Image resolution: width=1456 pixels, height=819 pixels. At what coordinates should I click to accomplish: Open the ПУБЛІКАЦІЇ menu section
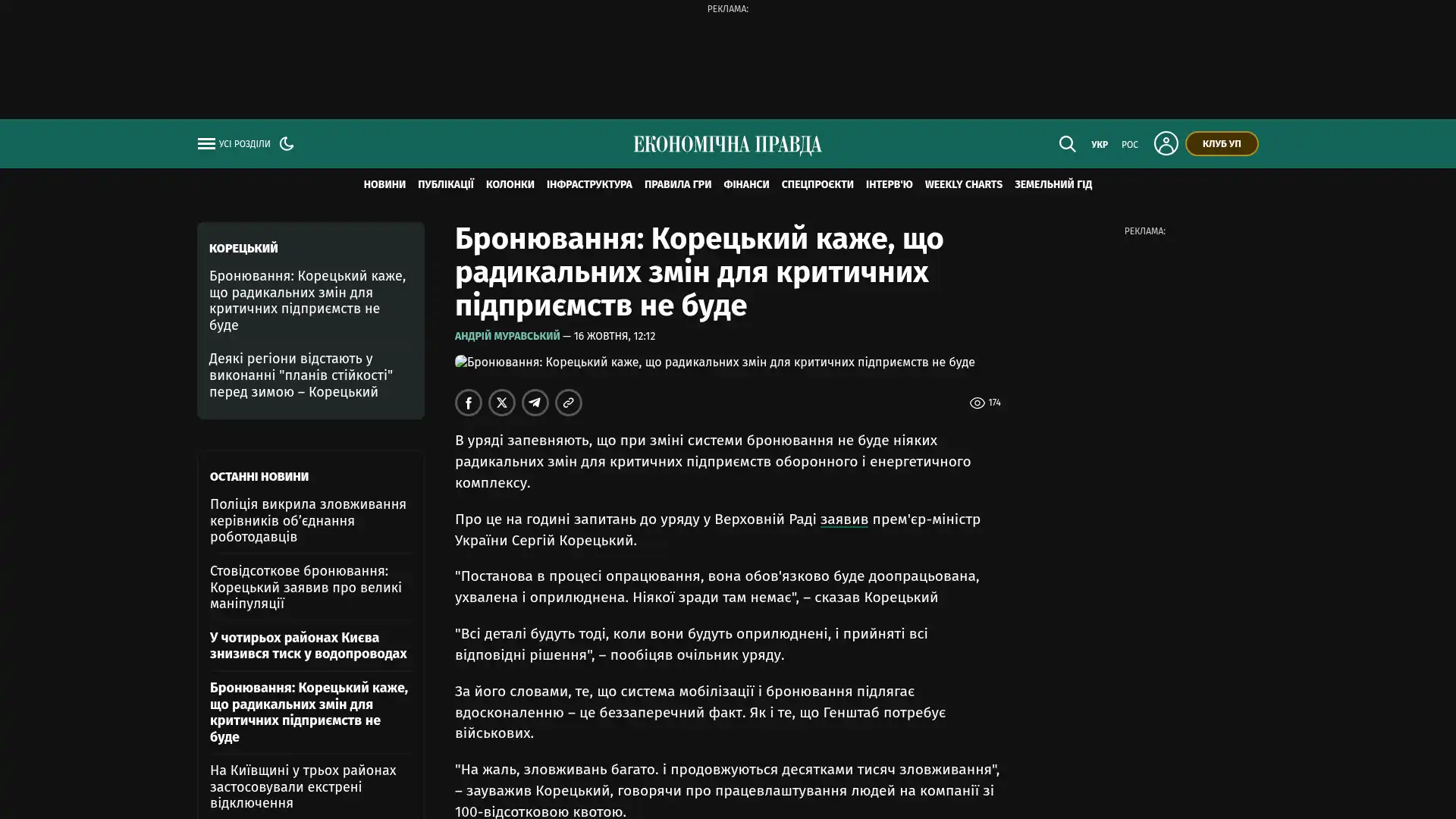pyautogui.click(x=446, y=184)
